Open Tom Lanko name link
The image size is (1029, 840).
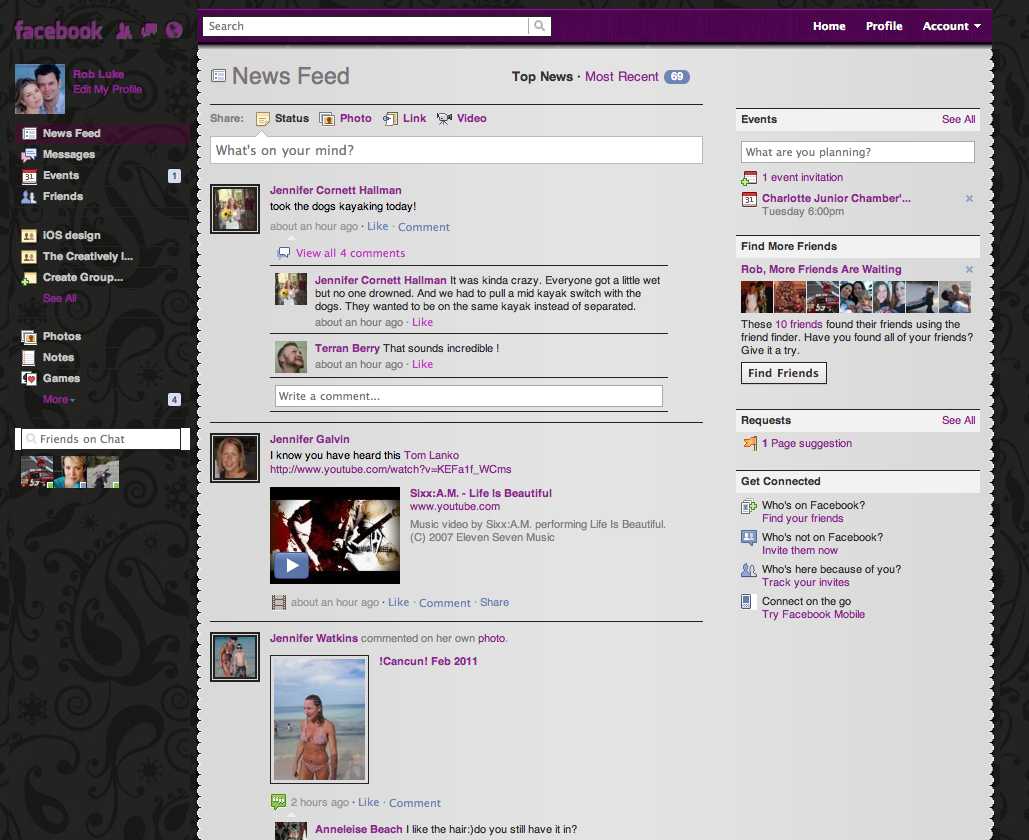click(x=431, y=455)
